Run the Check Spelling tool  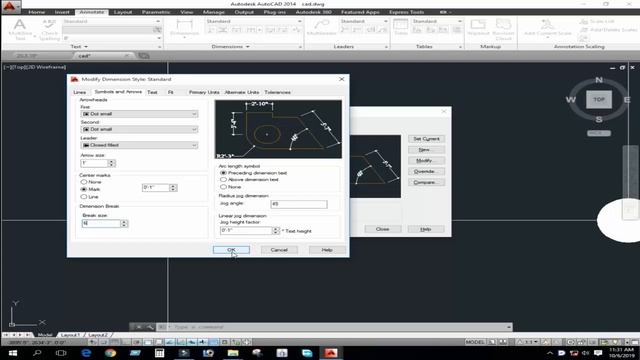pos(49,29)
